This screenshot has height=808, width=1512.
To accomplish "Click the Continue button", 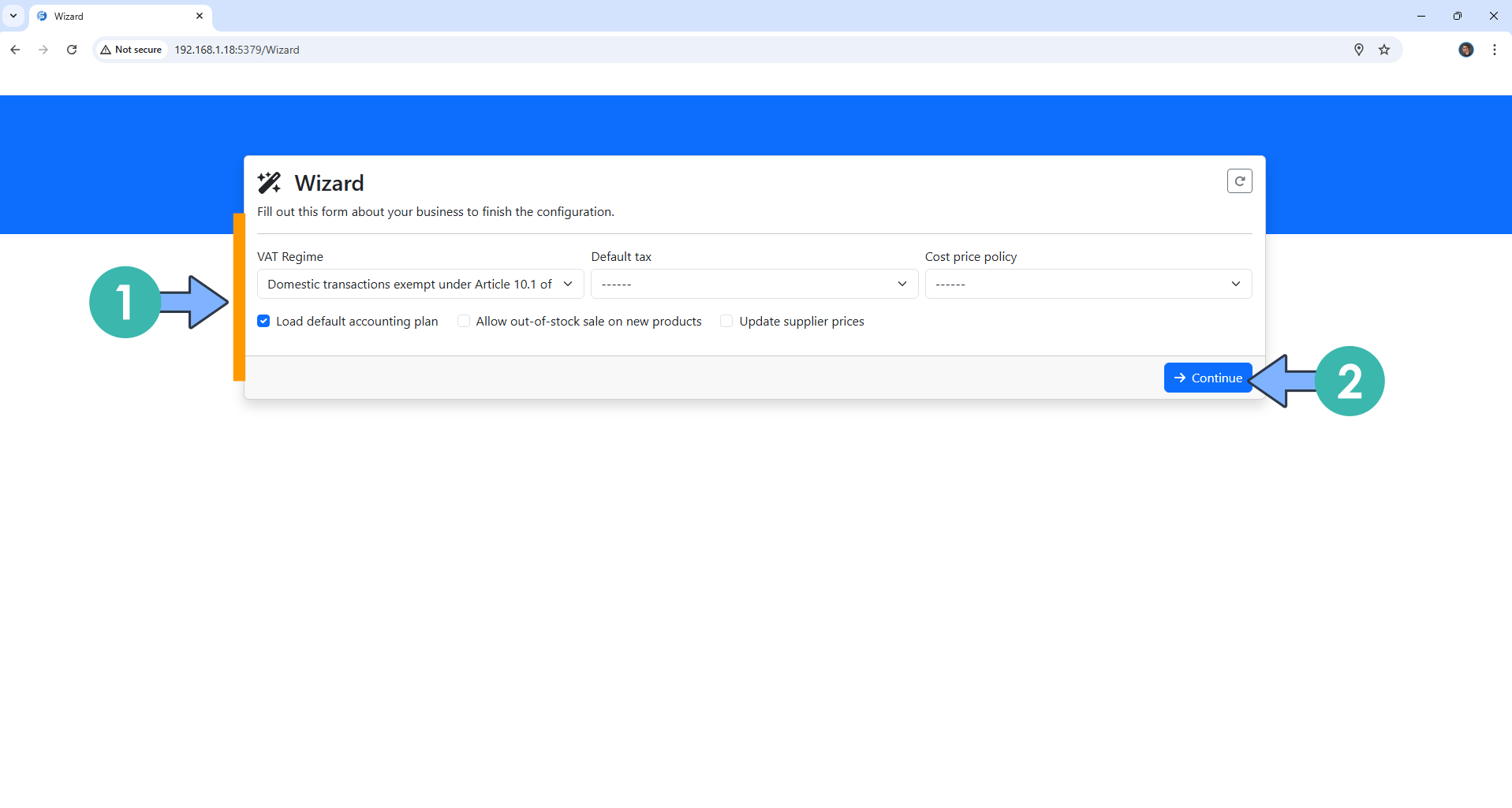I will pos(1208,378).
